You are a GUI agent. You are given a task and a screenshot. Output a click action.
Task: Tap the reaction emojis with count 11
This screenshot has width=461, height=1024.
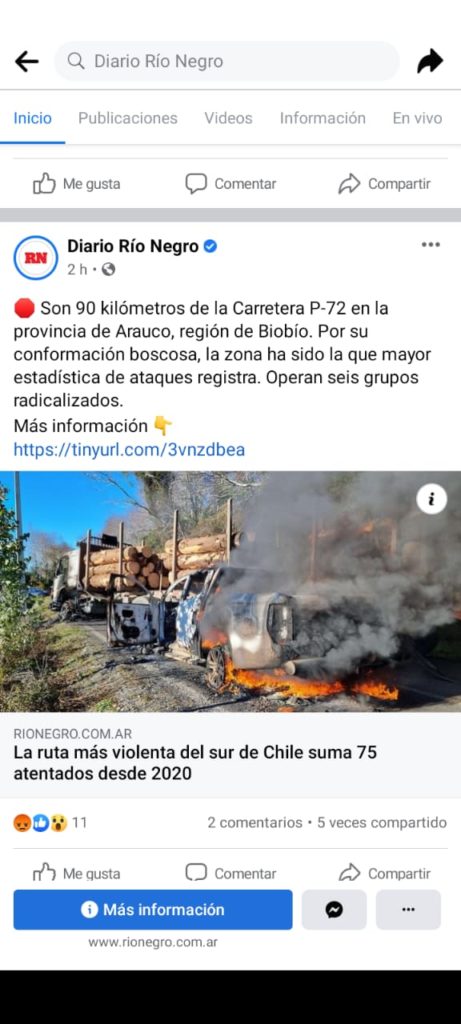50,823
